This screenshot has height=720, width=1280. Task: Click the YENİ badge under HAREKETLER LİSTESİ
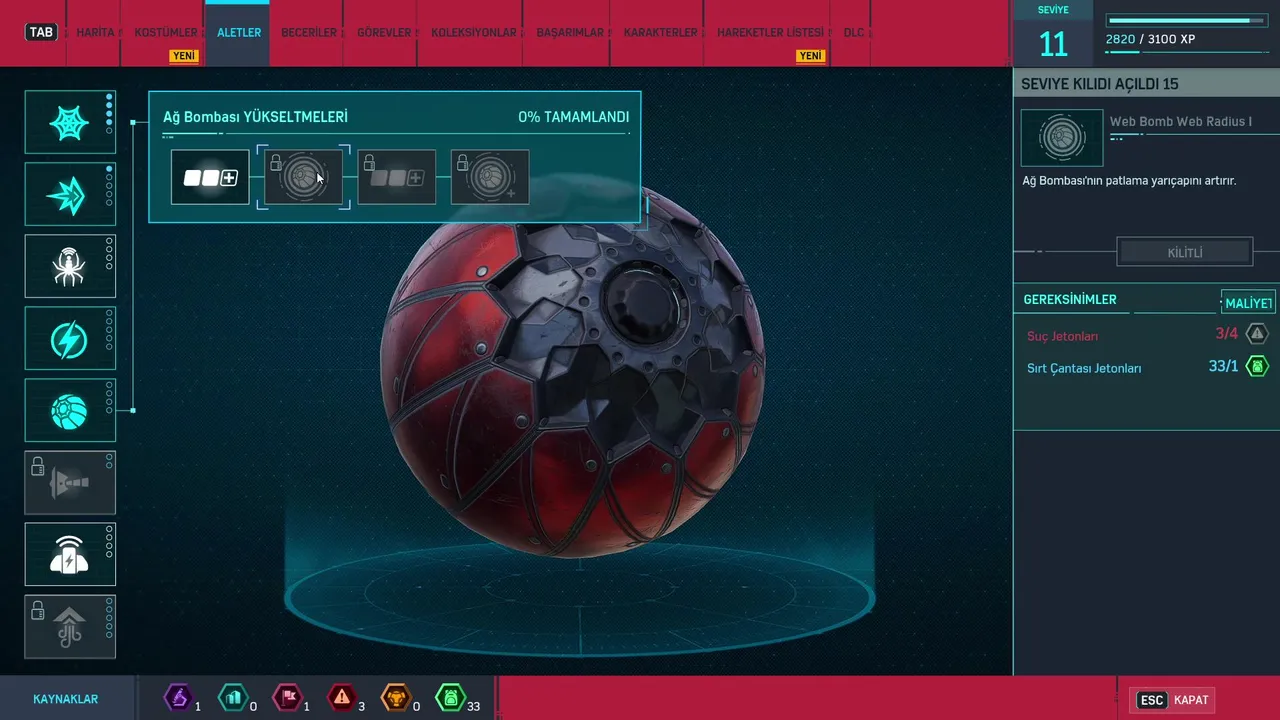coord(810,56)
